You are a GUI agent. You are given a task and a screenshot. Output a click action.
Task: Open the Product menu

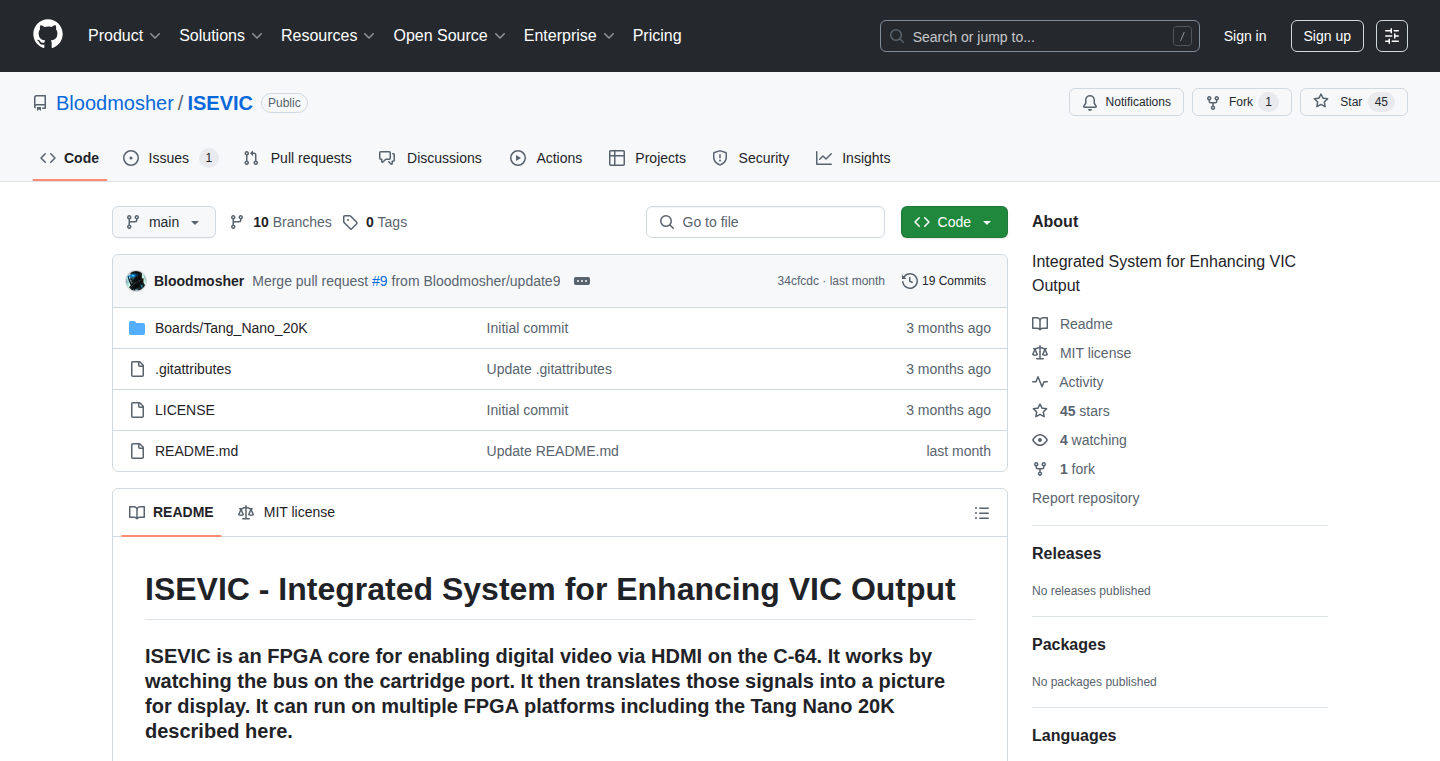[124, 36]
